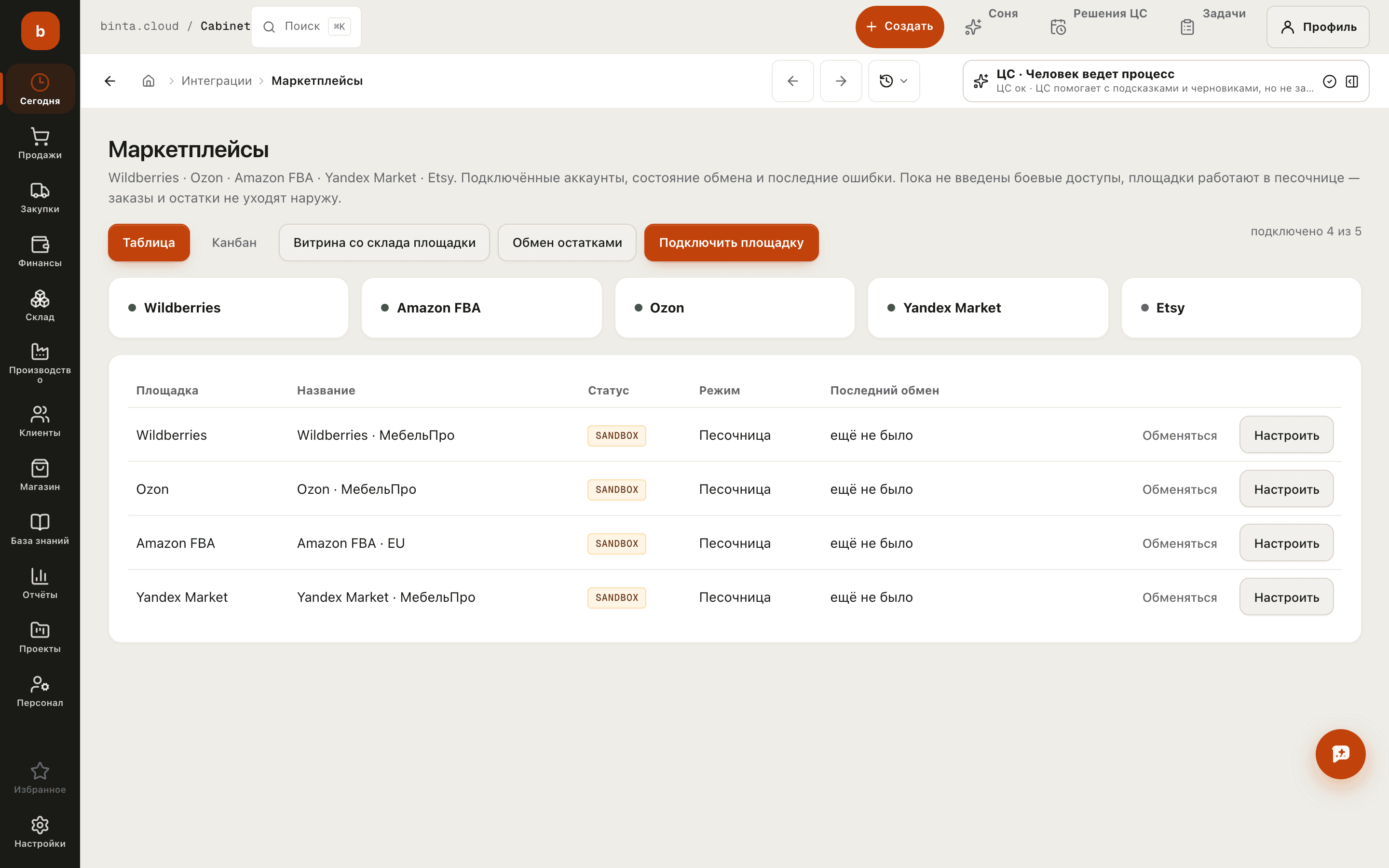Open the Соня assistant
The width and height of the screenshot is (1389, 868).
991,26
